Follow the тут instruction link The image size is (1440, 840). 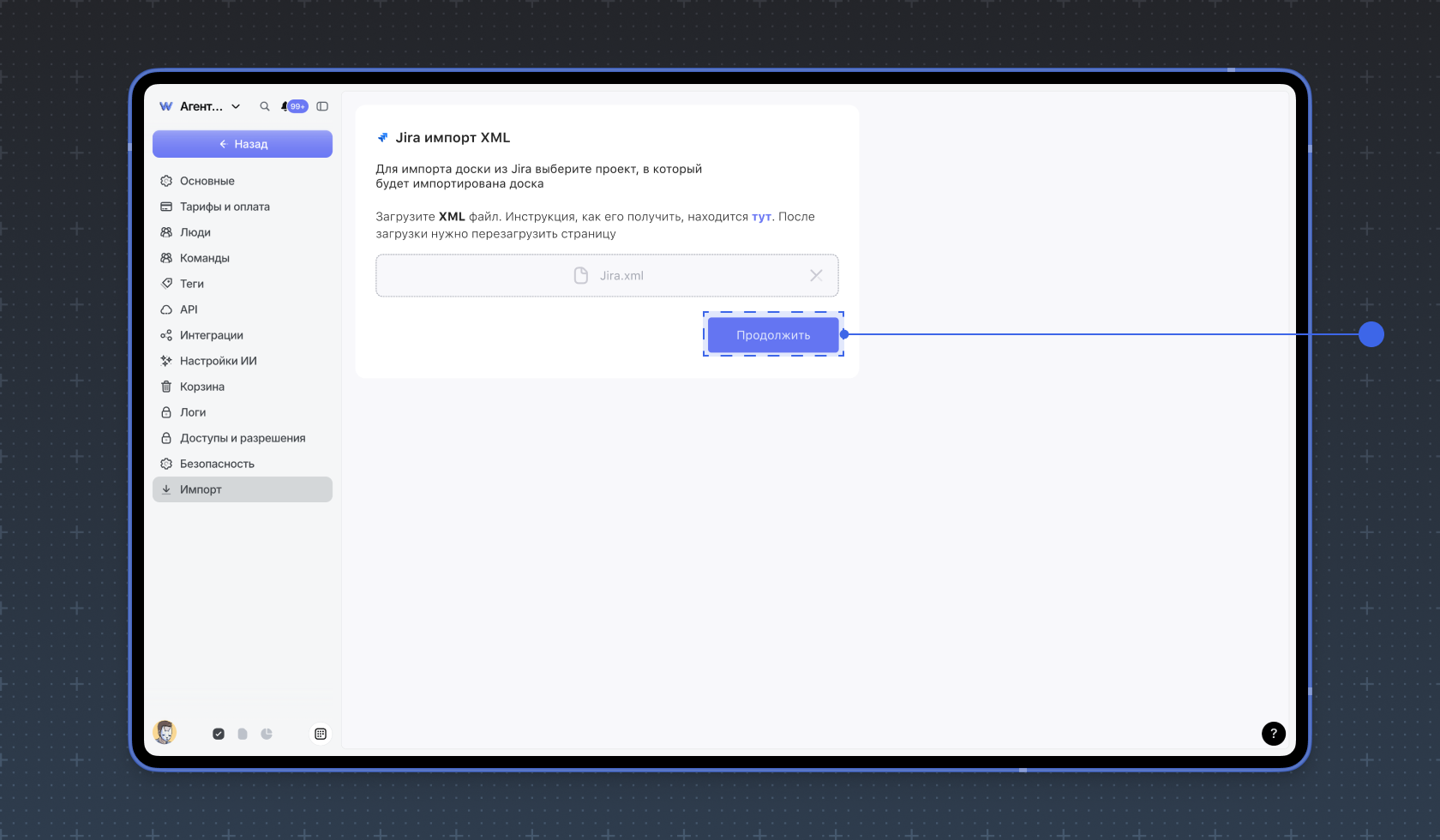click(x=761, y=217)
